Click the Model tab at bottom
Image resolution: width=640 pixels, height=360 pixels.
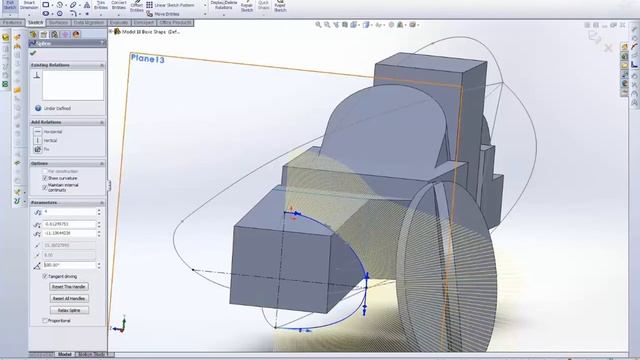[x=64, y=354]
